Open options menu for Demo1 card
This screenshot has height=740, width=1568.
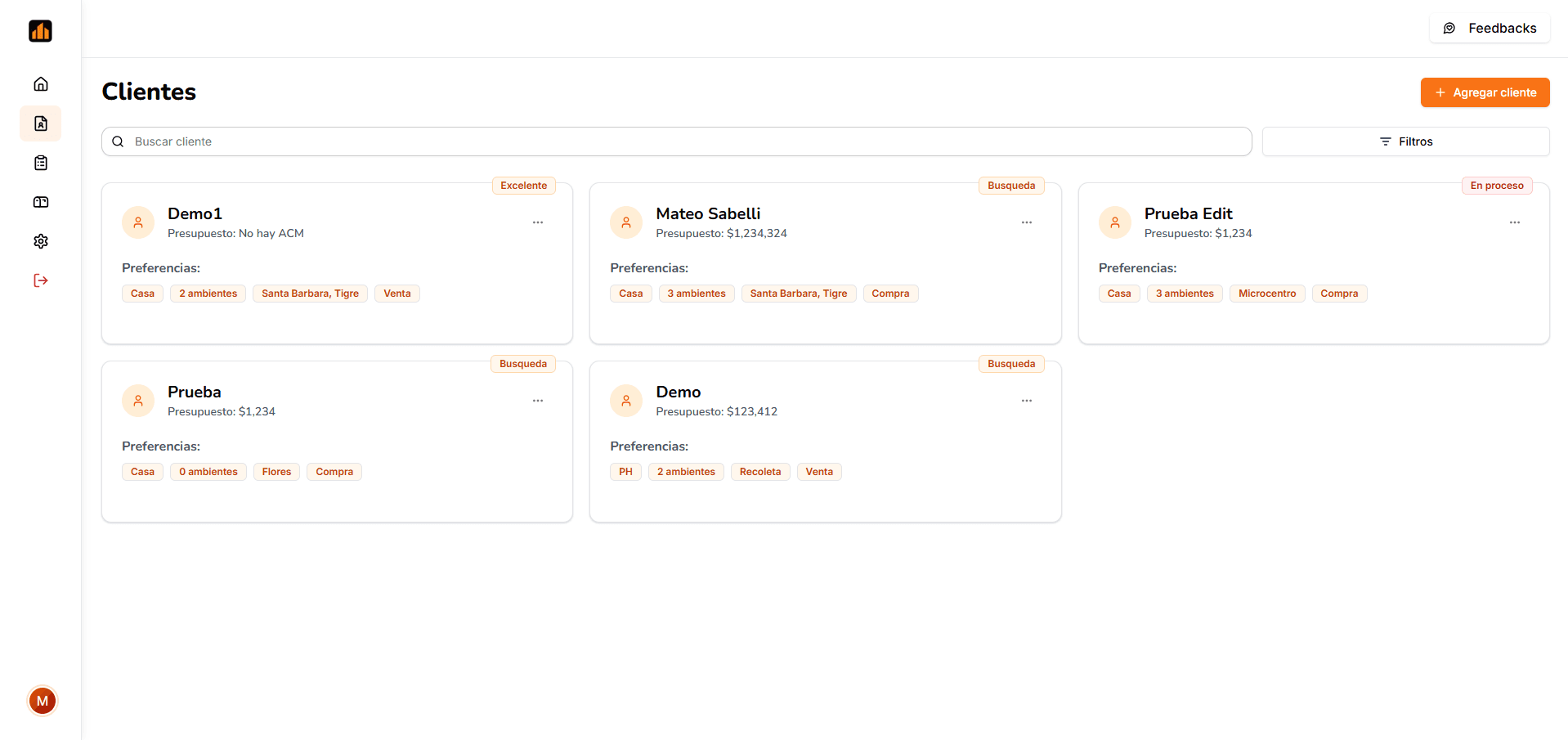point(538,222)
